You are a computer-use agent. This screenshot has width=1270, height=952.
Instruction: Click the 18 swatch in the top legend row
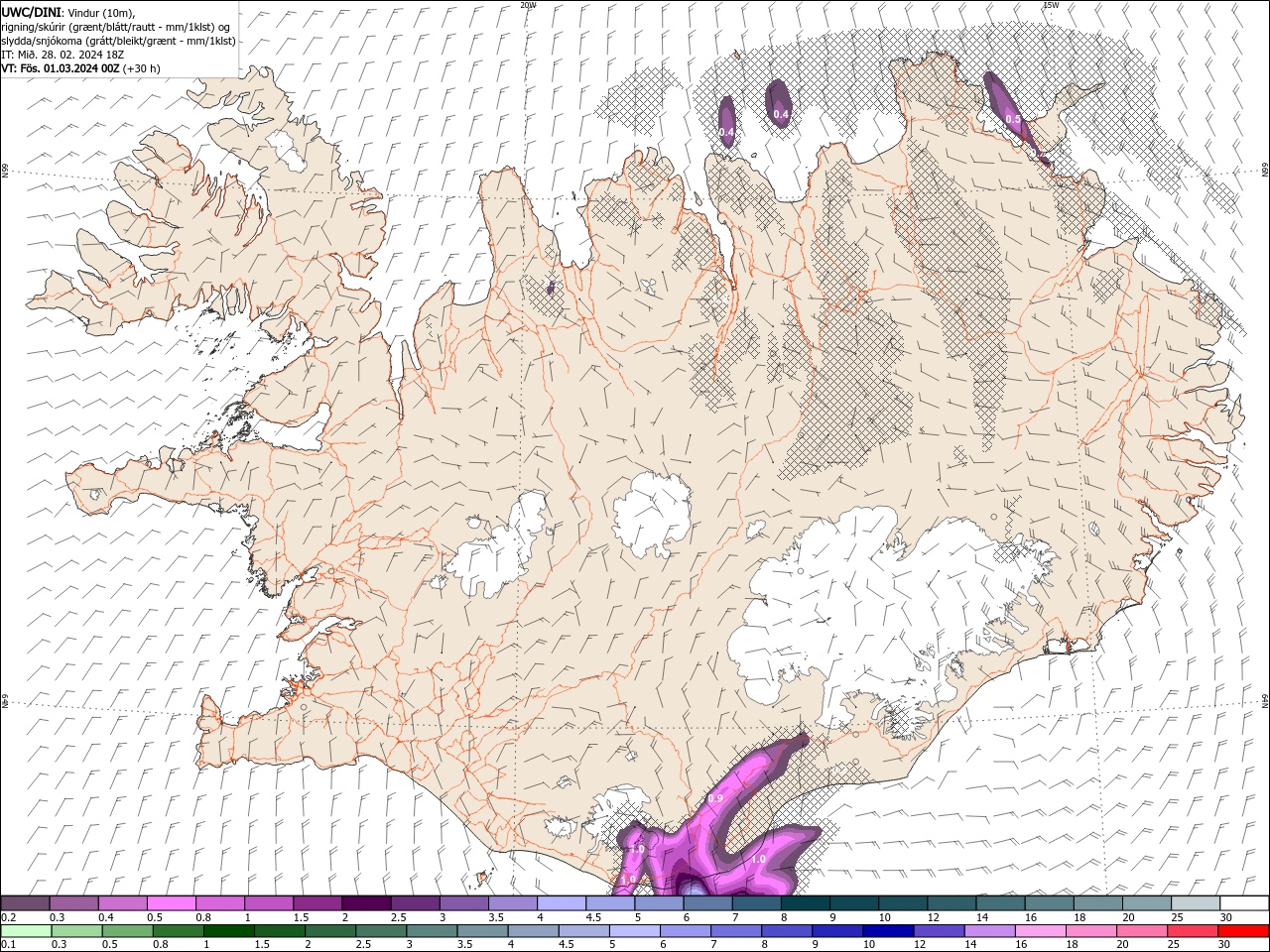pyautogui.click(x=1097, y=903)
